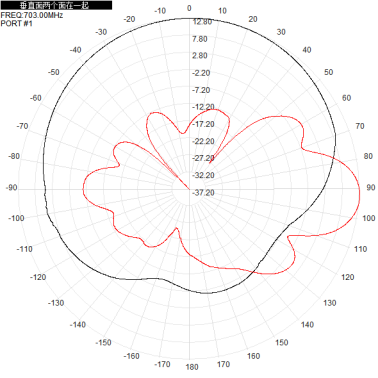Click the -2.20 radial scale value
Viewport: 378px width, 378px height.
click(201, 73)
